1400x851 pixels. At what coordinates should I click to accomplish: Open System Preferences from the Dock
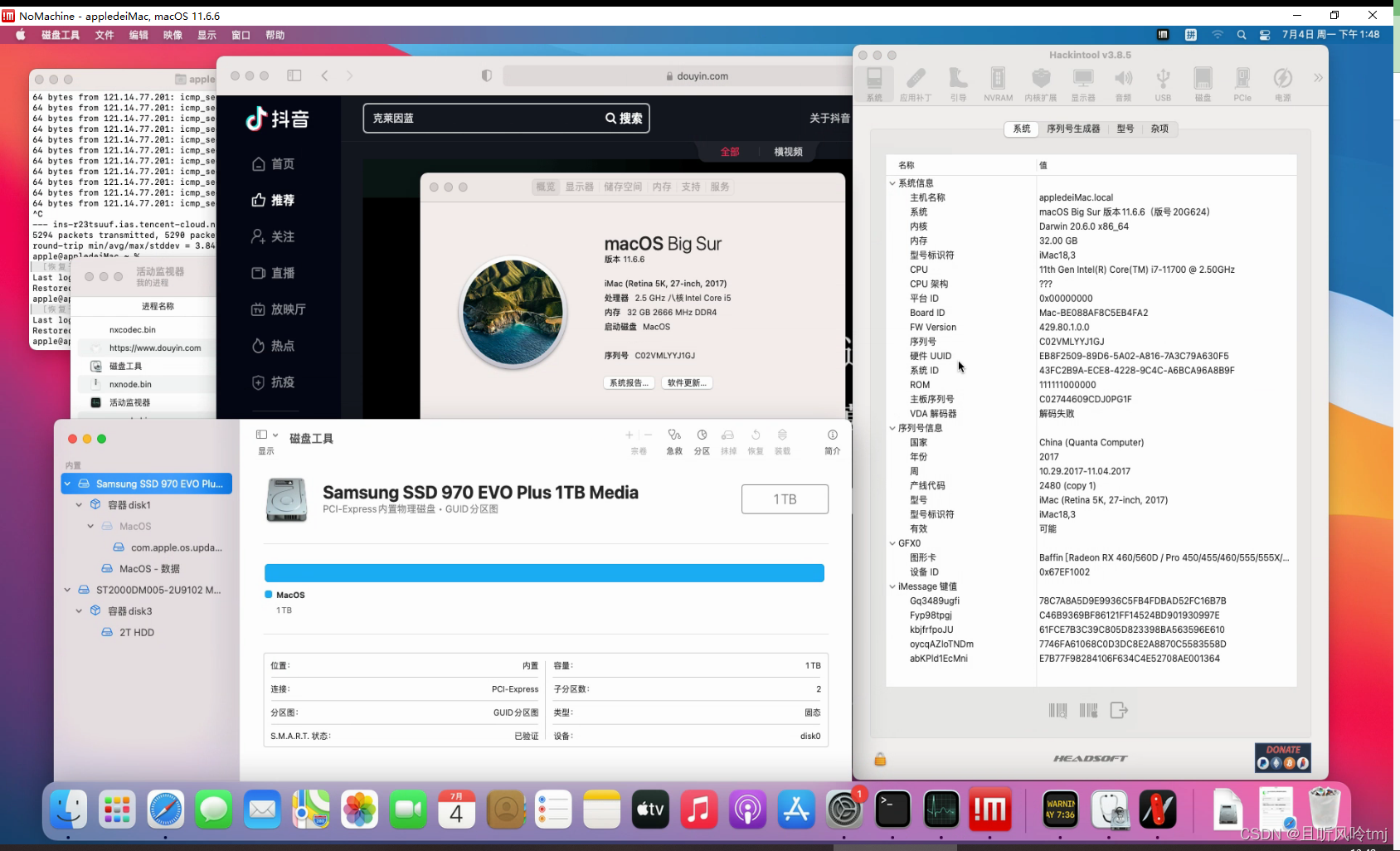point(844,810)
